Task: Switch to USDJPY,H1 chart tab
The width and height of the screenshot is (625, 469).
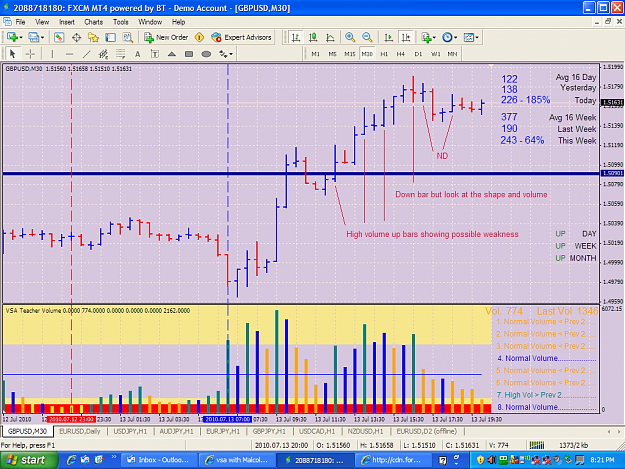Action: [130, 431]
